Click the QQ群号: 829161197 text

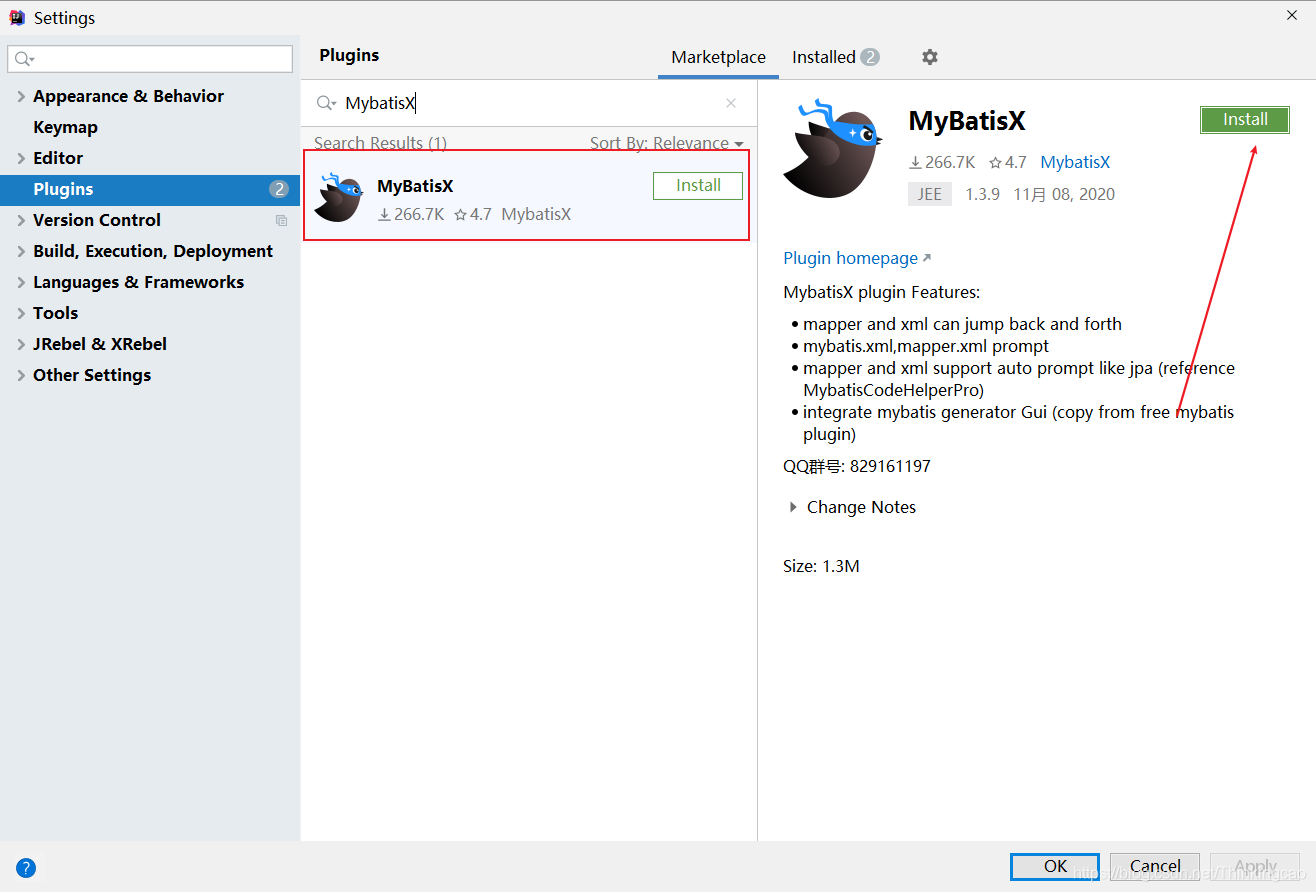857,466
